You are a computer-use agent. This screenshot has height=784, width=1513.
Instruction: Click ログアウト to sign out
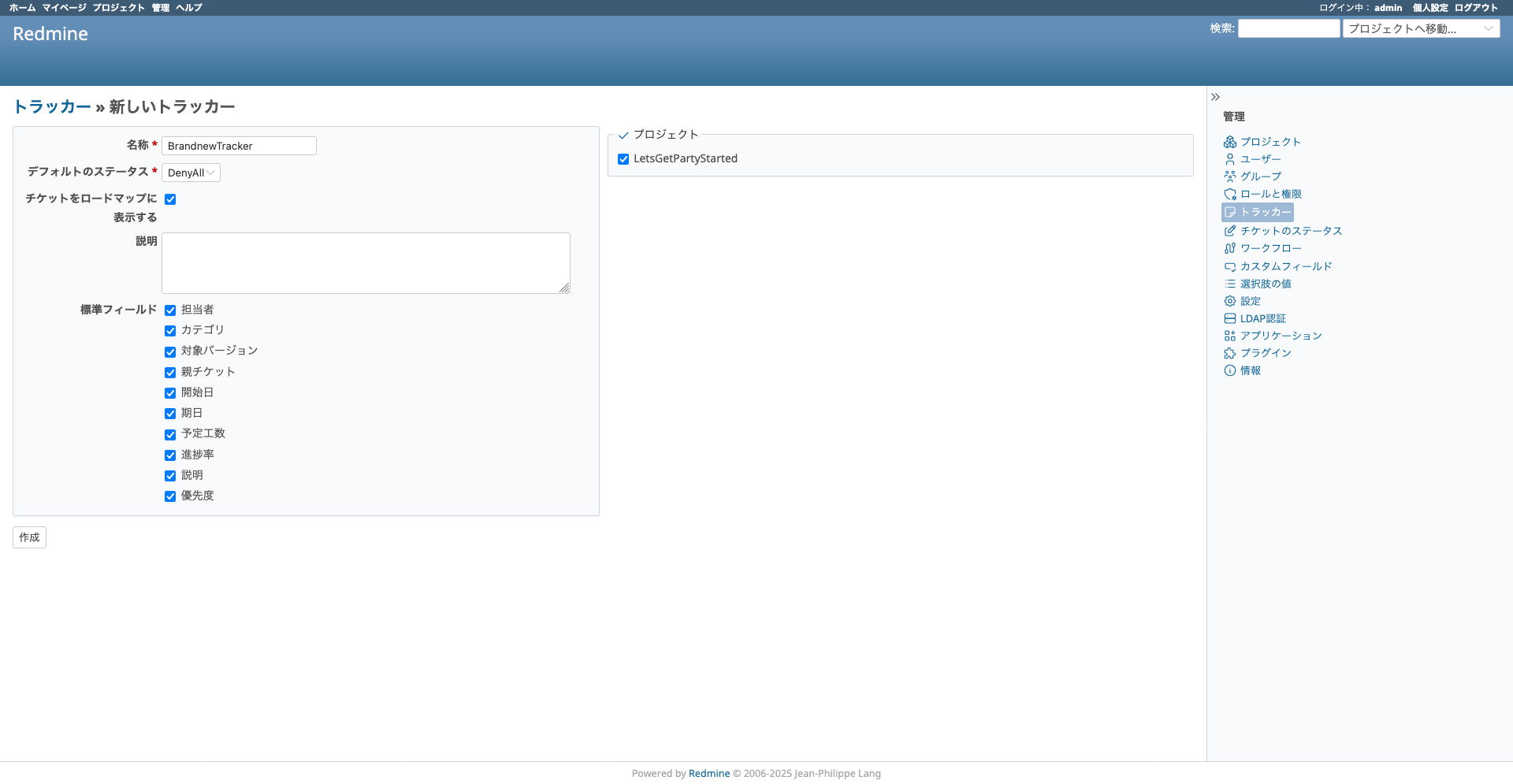coord(1476,8)
